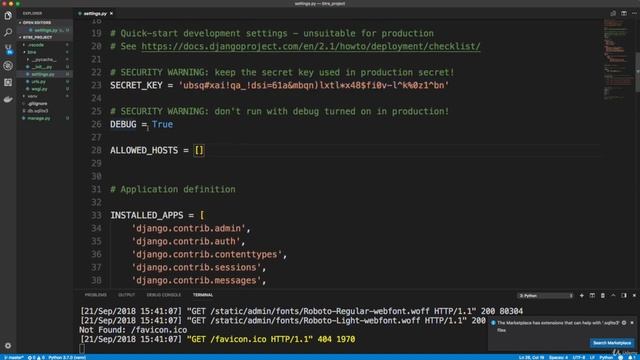Open the notification gear options
640x360 pixels.
point(624,322)
